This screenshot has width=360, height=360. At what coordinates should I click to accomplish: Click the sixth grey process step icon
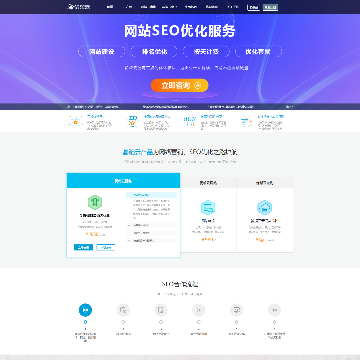tap(274, 310)
